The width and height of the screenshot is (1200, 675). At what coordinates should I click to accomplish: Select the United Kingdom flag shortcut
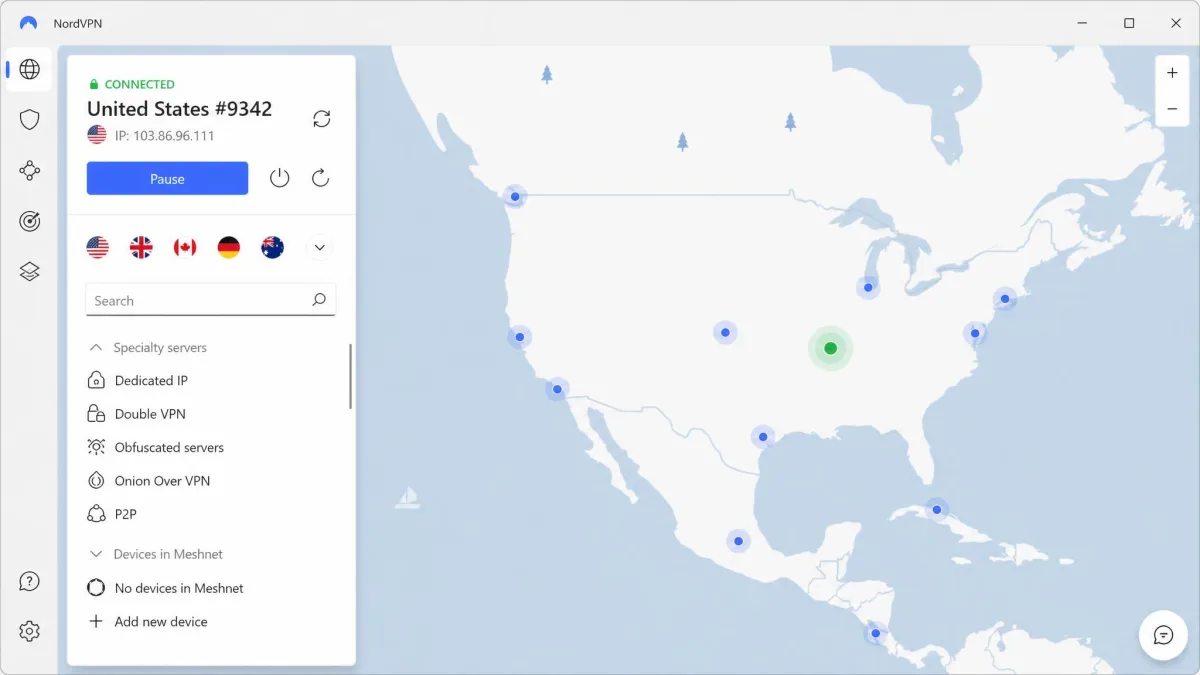click(141, 247)
